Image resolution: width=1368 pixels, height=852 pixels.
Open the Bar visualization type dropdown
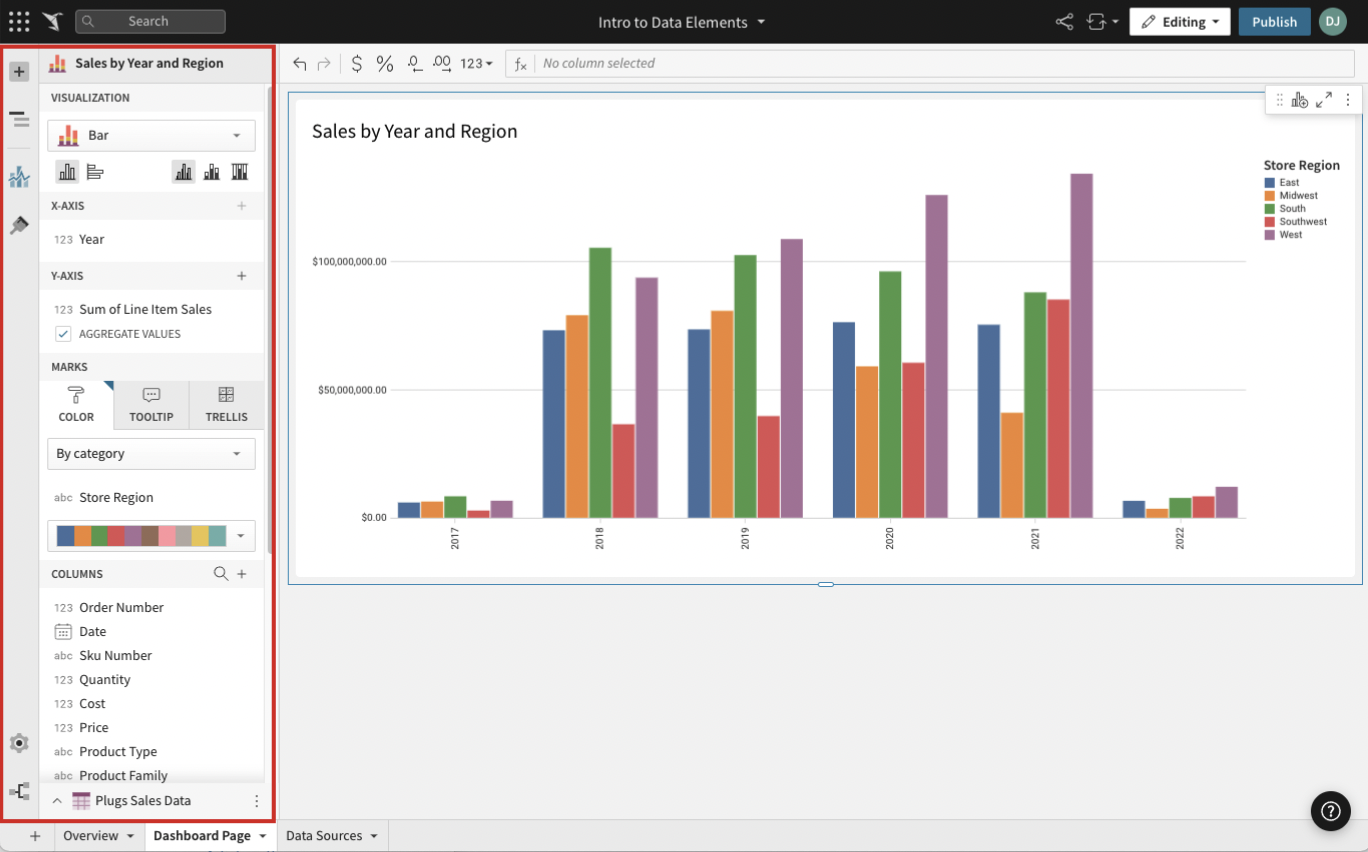point(151,135)
